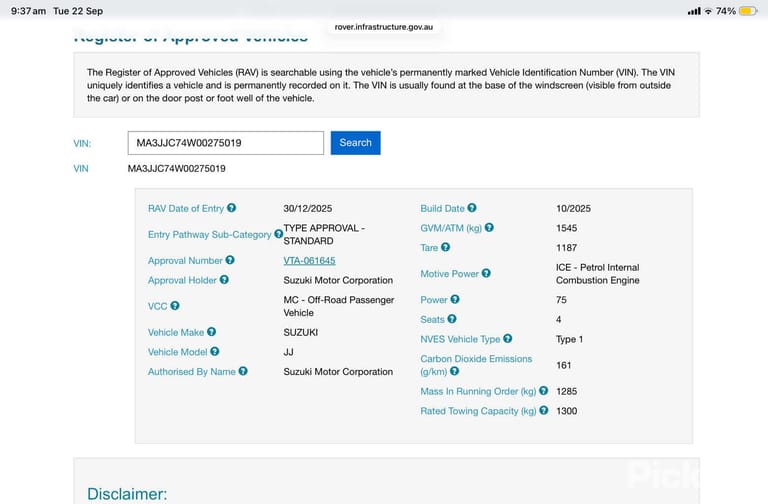Select the Tare value 1187
768x504 pixels.
(567, 247)
